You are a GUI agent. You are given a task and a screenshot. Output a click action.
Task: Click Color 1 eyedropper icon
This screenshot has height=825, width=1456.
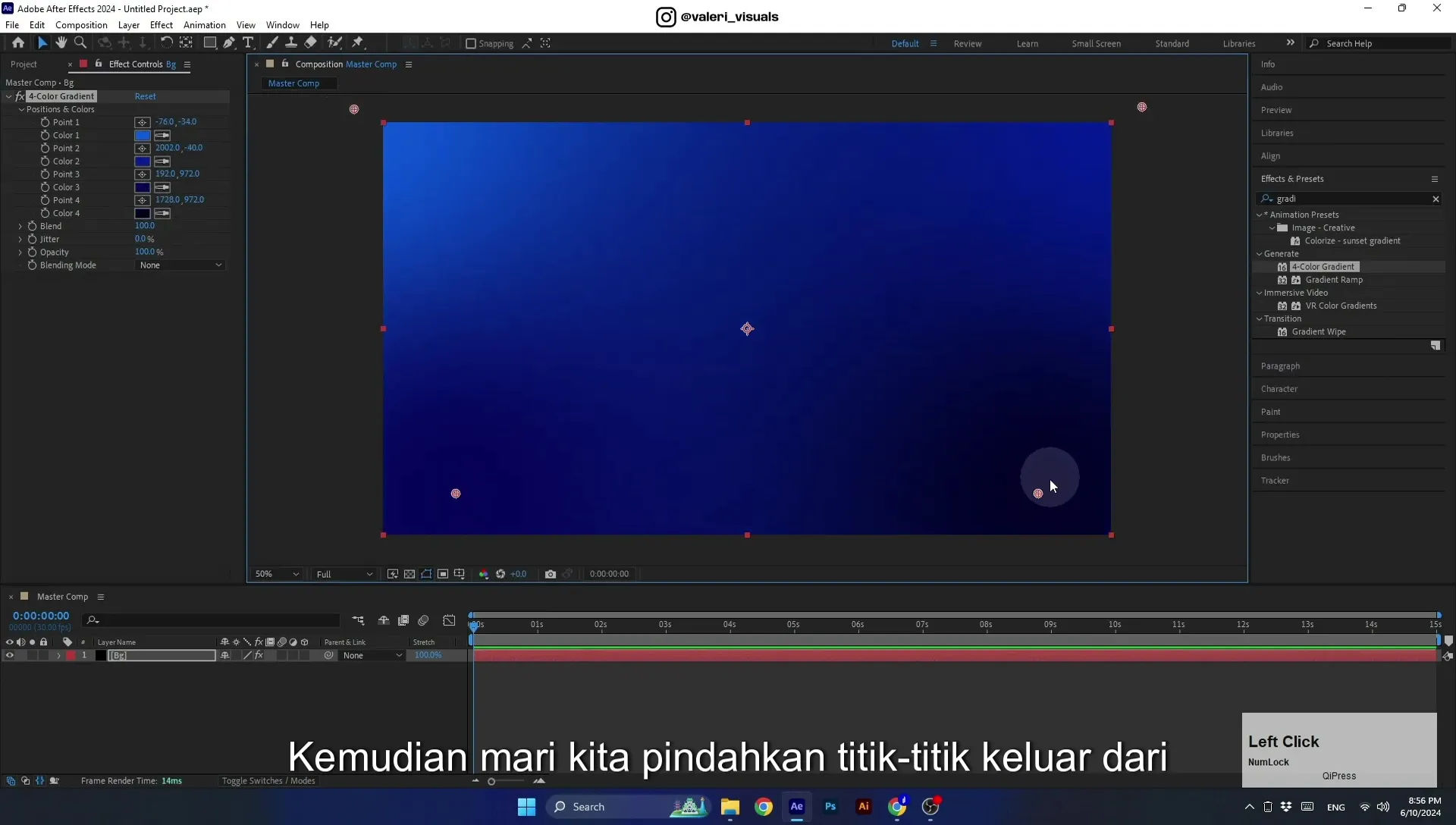(x=162, y=135)
